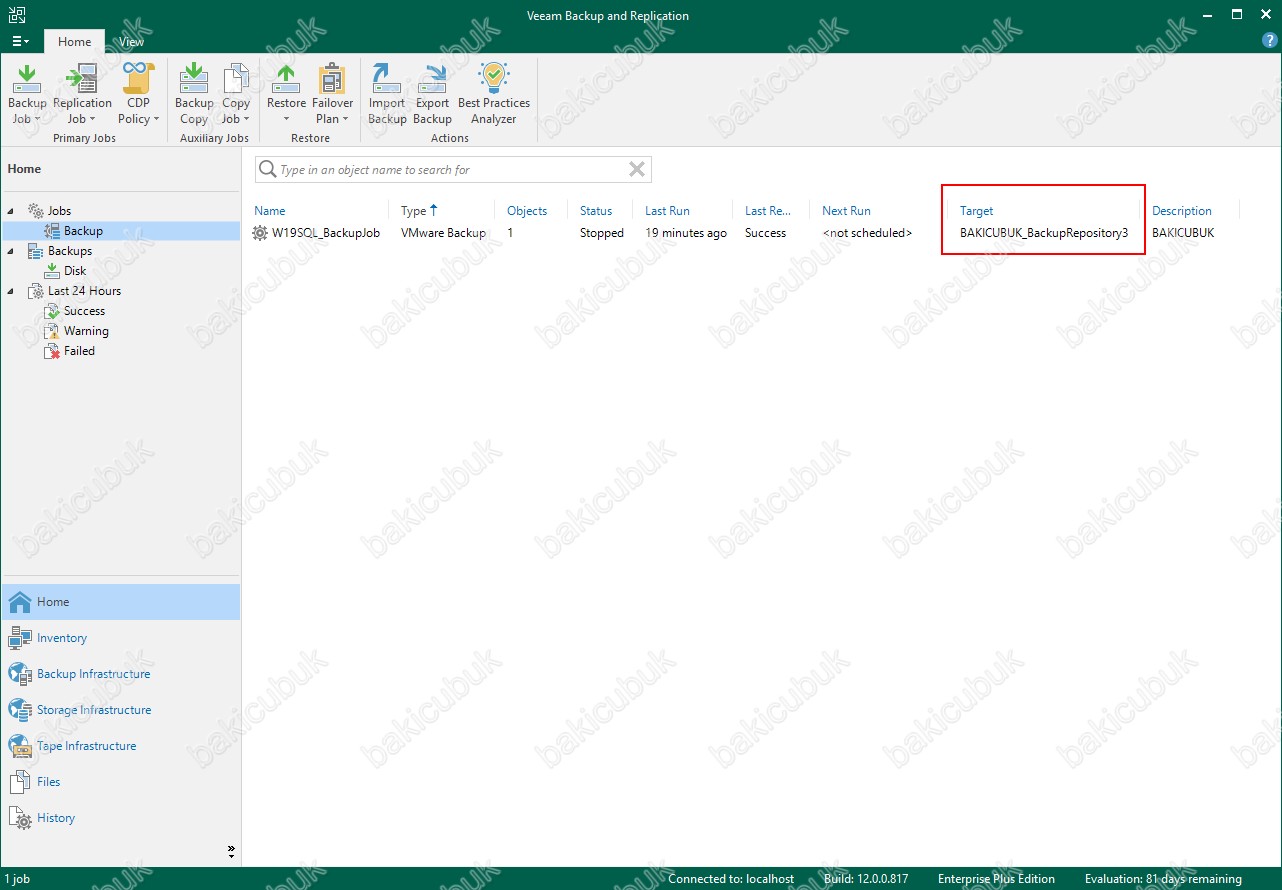The height and width of the screenshot is (890, 1282).
Task: Open the CDP Policy ribbon button
Action: pyautogui.click(x=138, y=94)
